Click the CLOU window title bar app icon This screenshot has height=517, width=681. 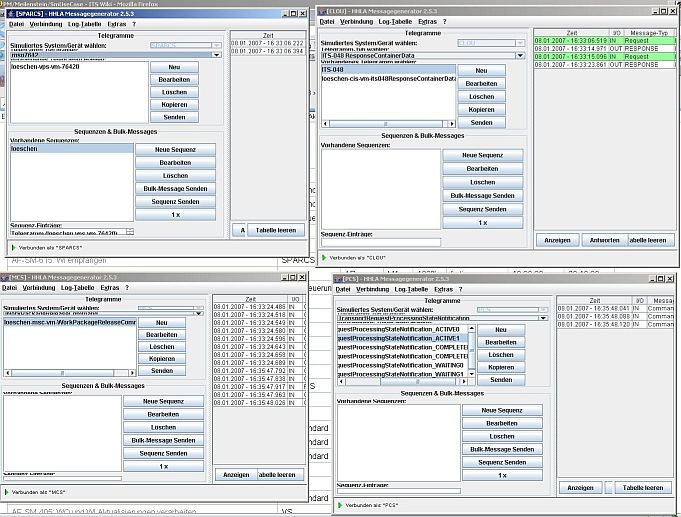[322, 10]
